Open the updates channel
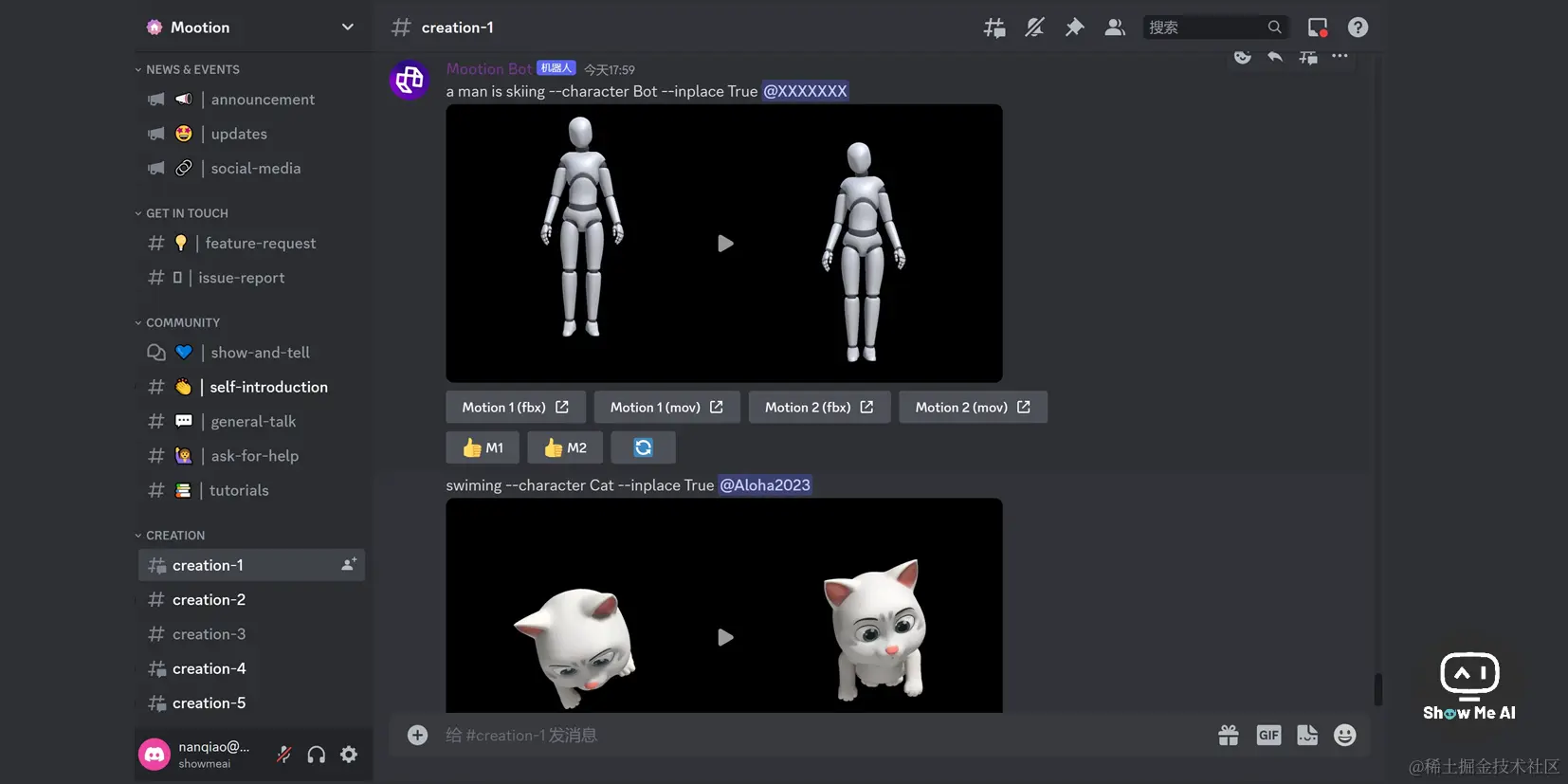The width and height of the screenshot is (1568, 784). coord(251,134)
